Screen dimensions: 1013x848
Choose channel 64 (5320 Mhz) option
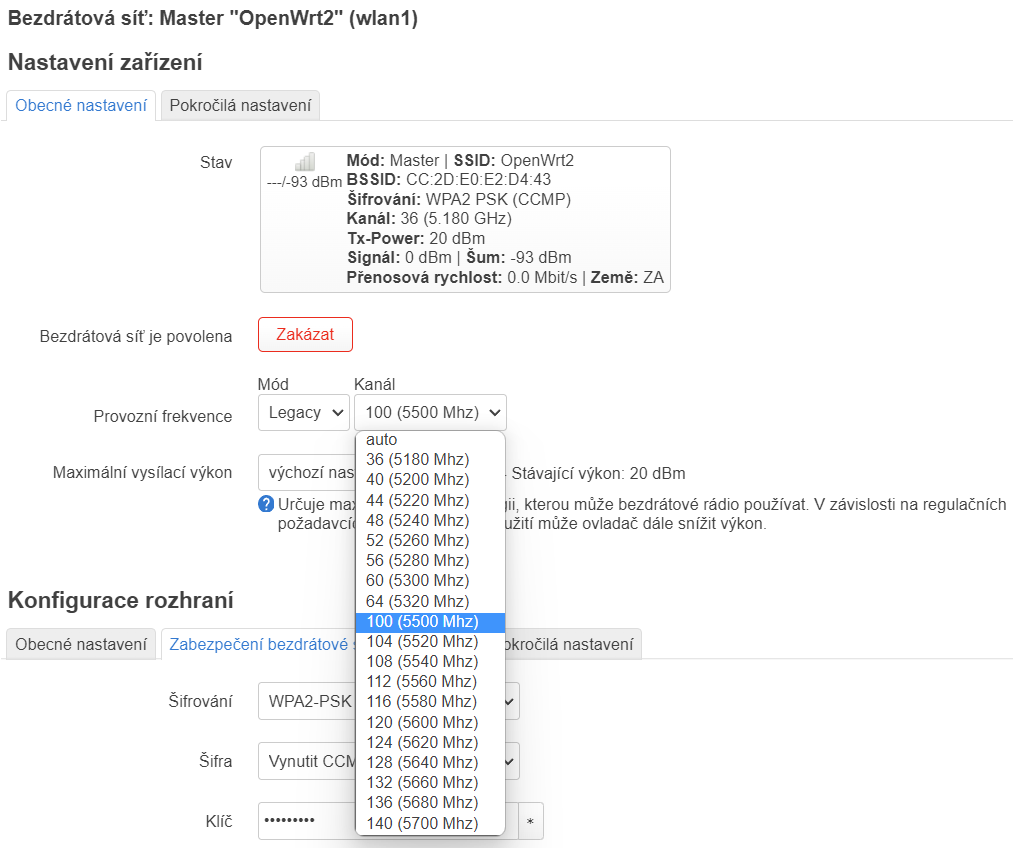tap(417, 601)
